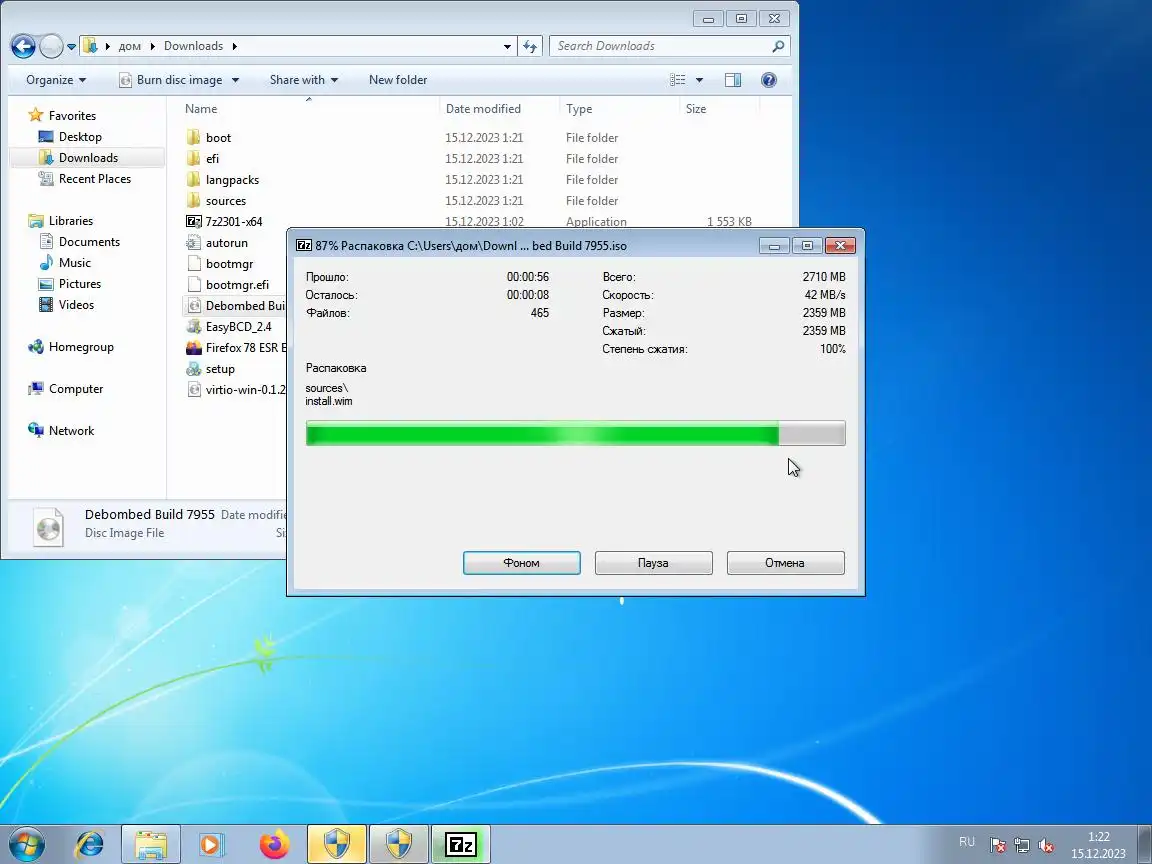Open the recent locations dropdown beside Forward
Image resolution: width=1152 pixels, height=864 pixels.
(x=71, y=46)
